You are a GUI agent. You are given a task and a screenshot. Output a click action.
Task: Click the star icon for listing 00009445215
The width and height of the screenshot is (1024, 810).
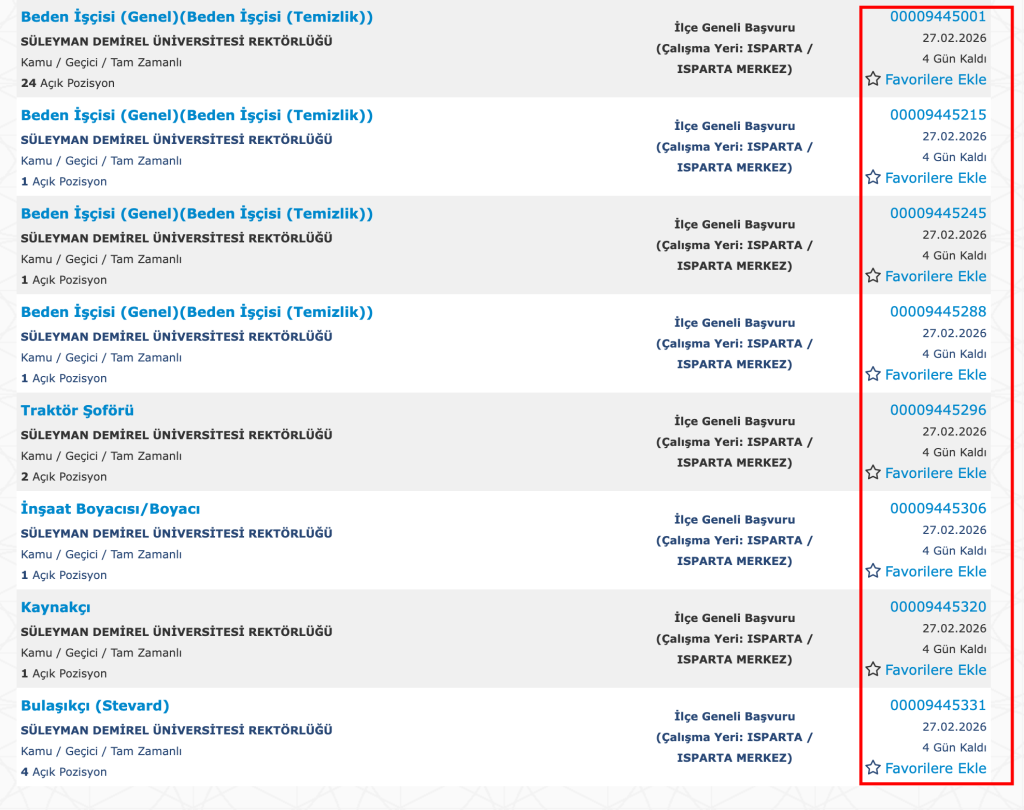click(873, 178)
